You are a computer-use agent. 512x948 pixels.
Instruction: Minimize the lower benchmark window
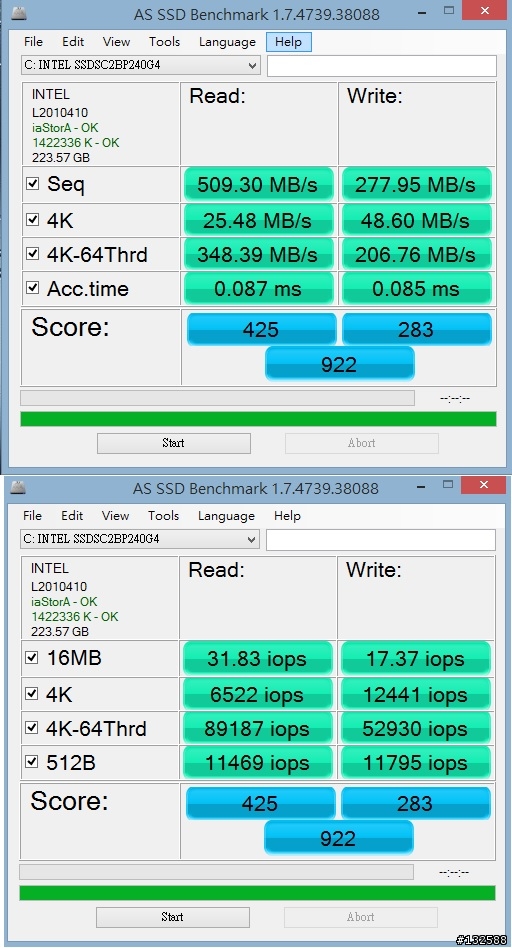(x=420, y=485)
